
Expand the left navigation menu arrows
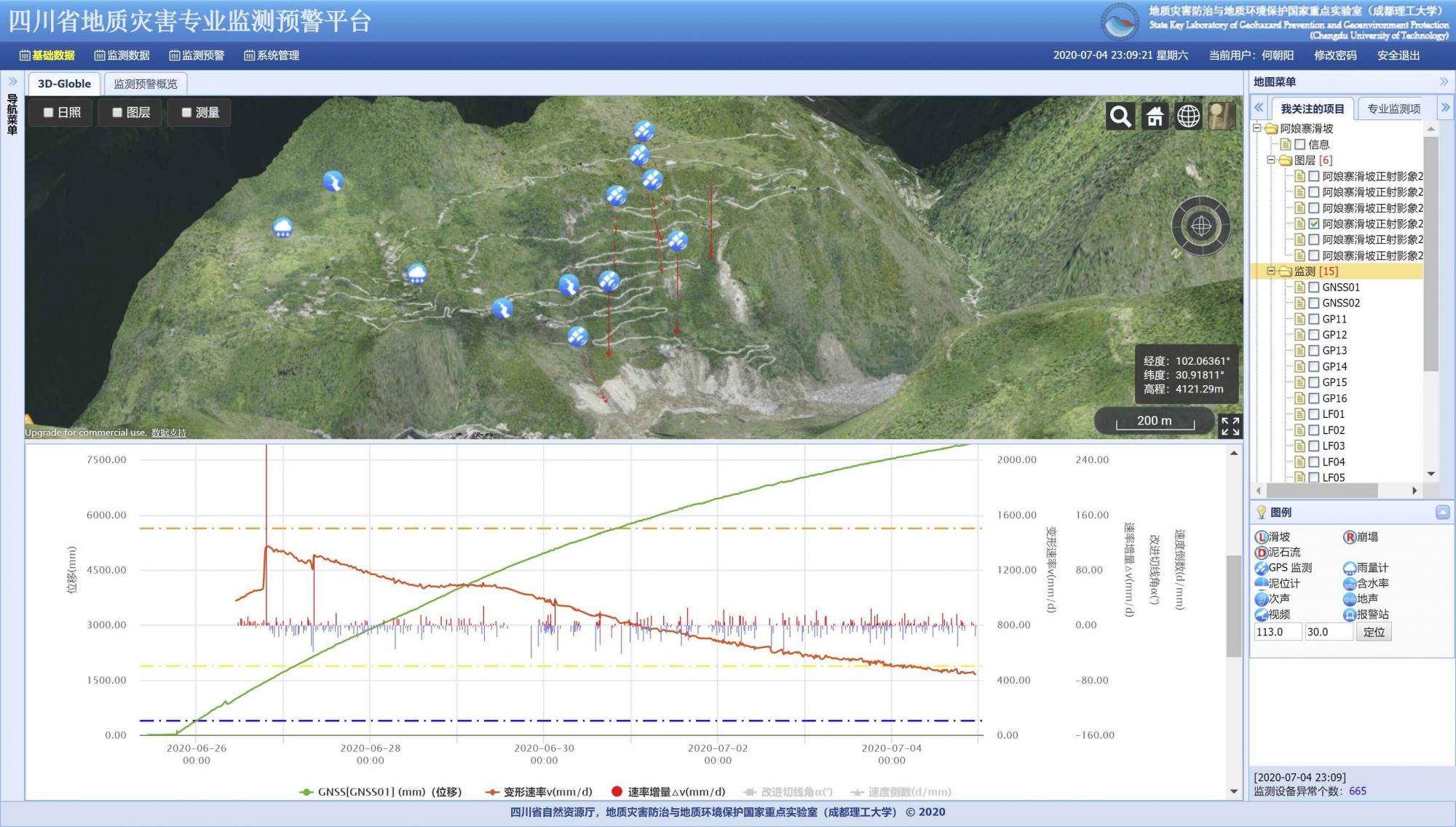(12, 82)
